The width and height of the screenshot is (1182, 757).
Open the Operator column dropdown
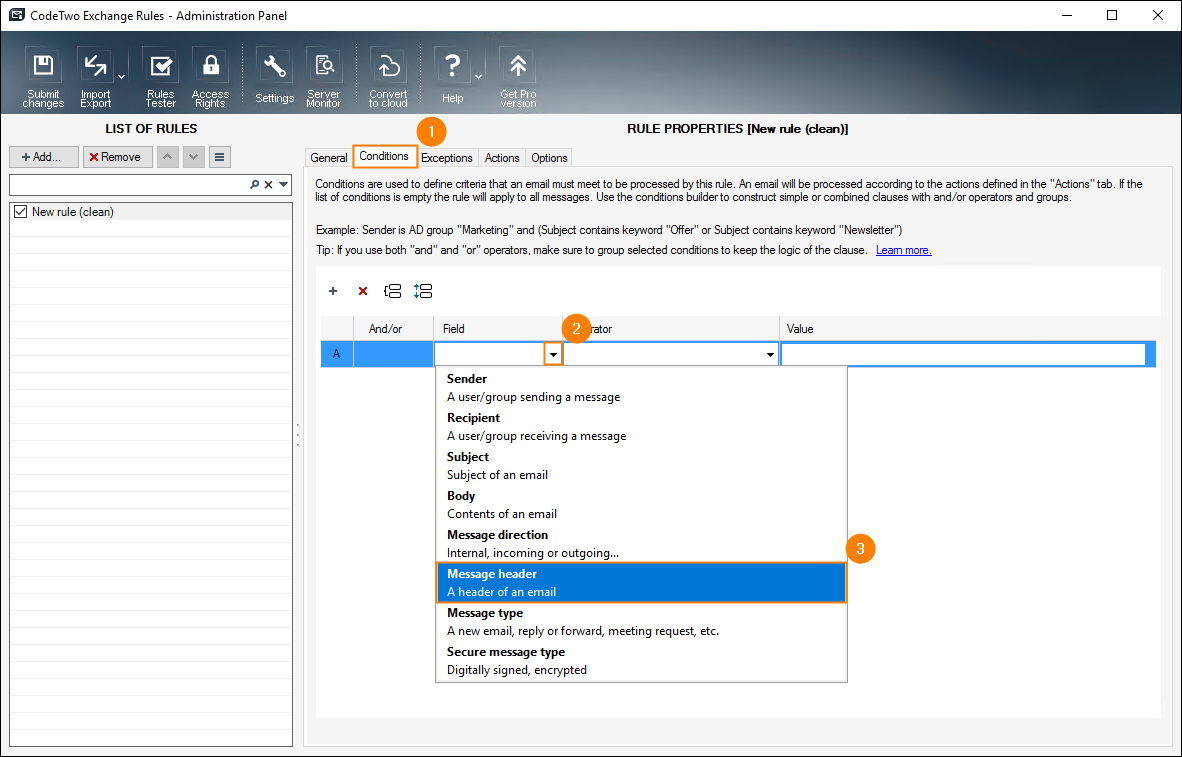click(770, 354)
